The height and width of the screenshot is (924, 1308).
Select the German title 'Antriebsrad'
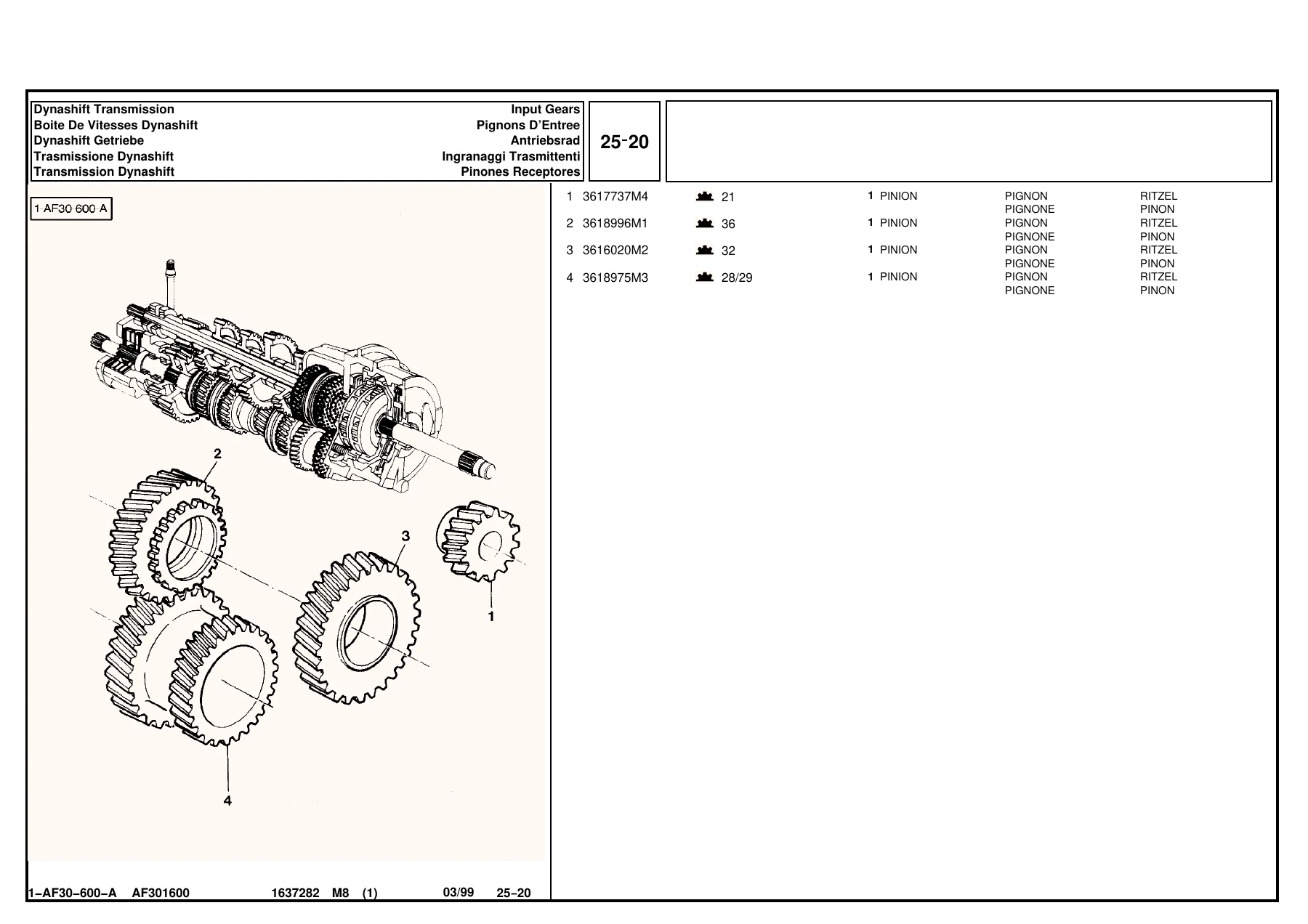pos(545,140)
